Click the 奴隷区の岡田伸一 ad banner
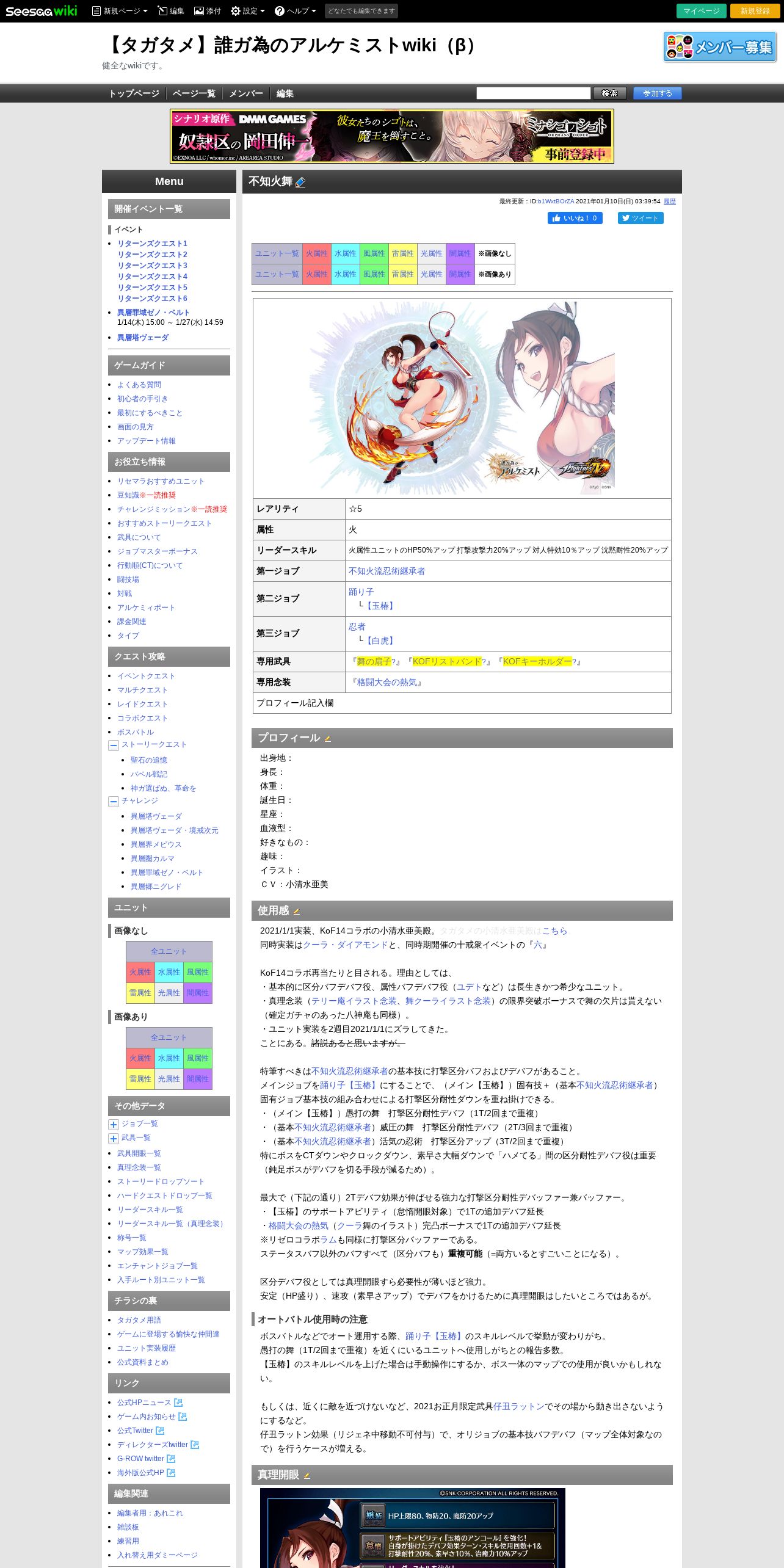The image size is (784, 1568). pos(392,136)
